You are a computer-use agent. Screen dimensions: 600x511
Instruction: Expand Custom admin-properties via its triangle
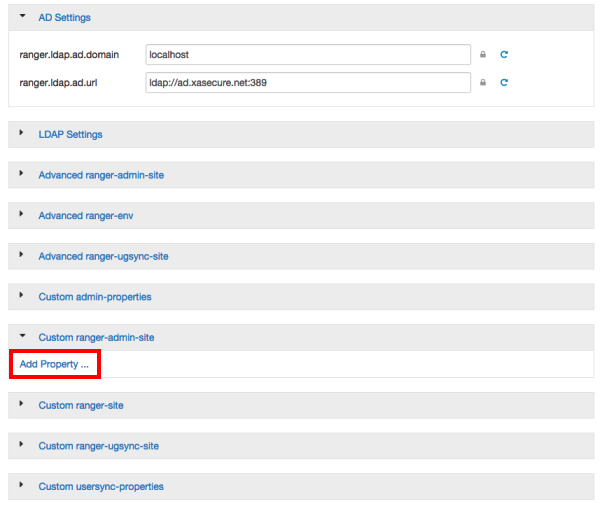click(x=21, y=296)
